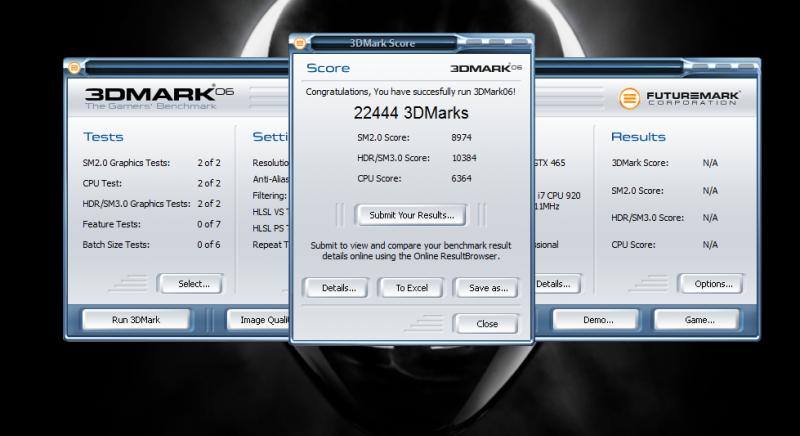Open Options... under Results

click(x=712, y=284)
